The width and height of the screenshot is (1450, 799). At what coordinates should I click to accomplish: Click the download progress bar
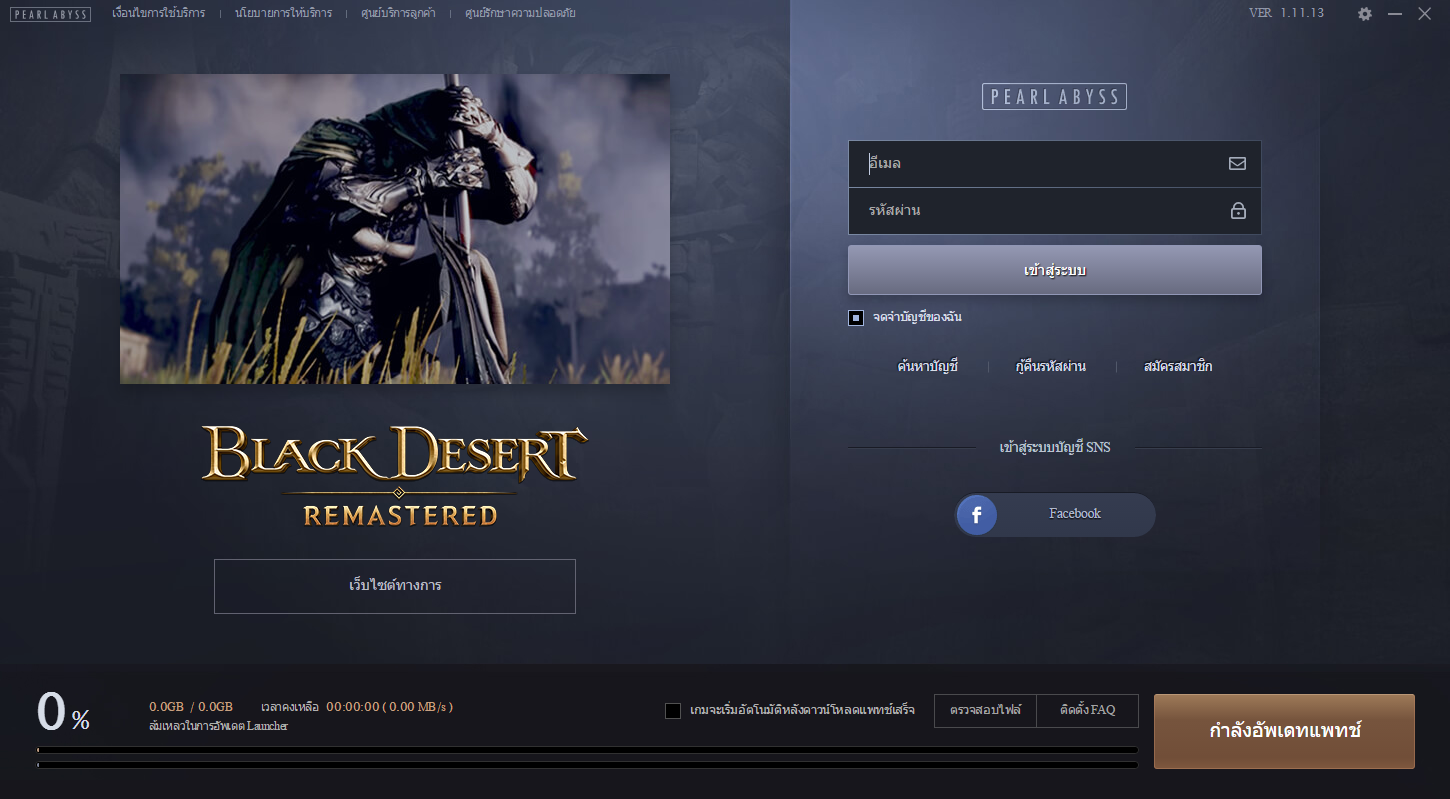587,749
